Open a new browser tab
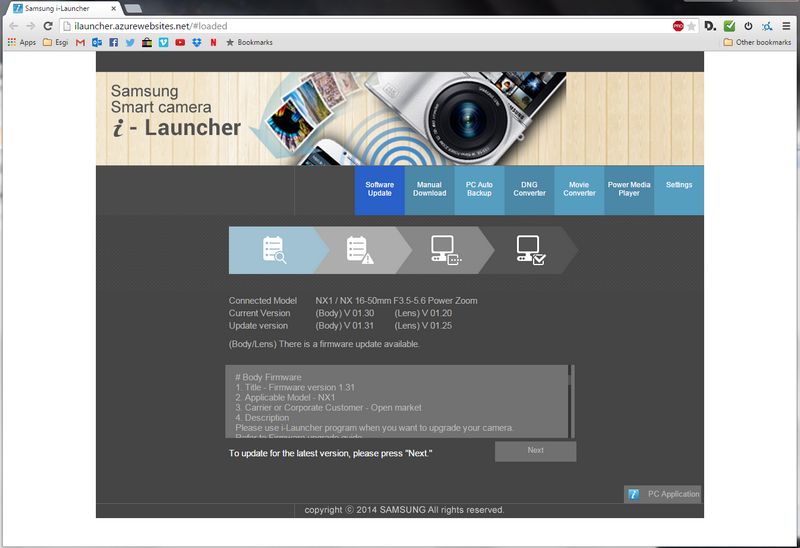800x548 pixels. pos(133,8)
